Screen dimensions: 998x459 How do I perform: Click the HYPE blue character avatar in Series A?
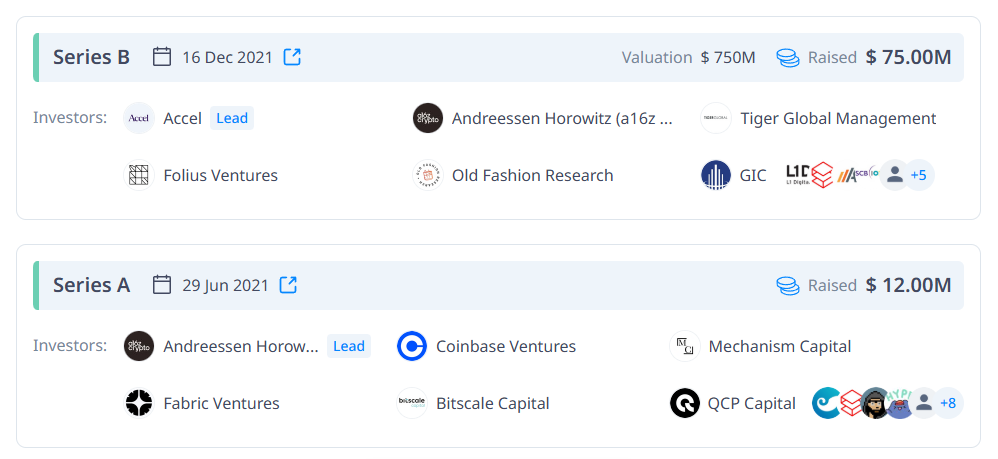coord(899,403)
